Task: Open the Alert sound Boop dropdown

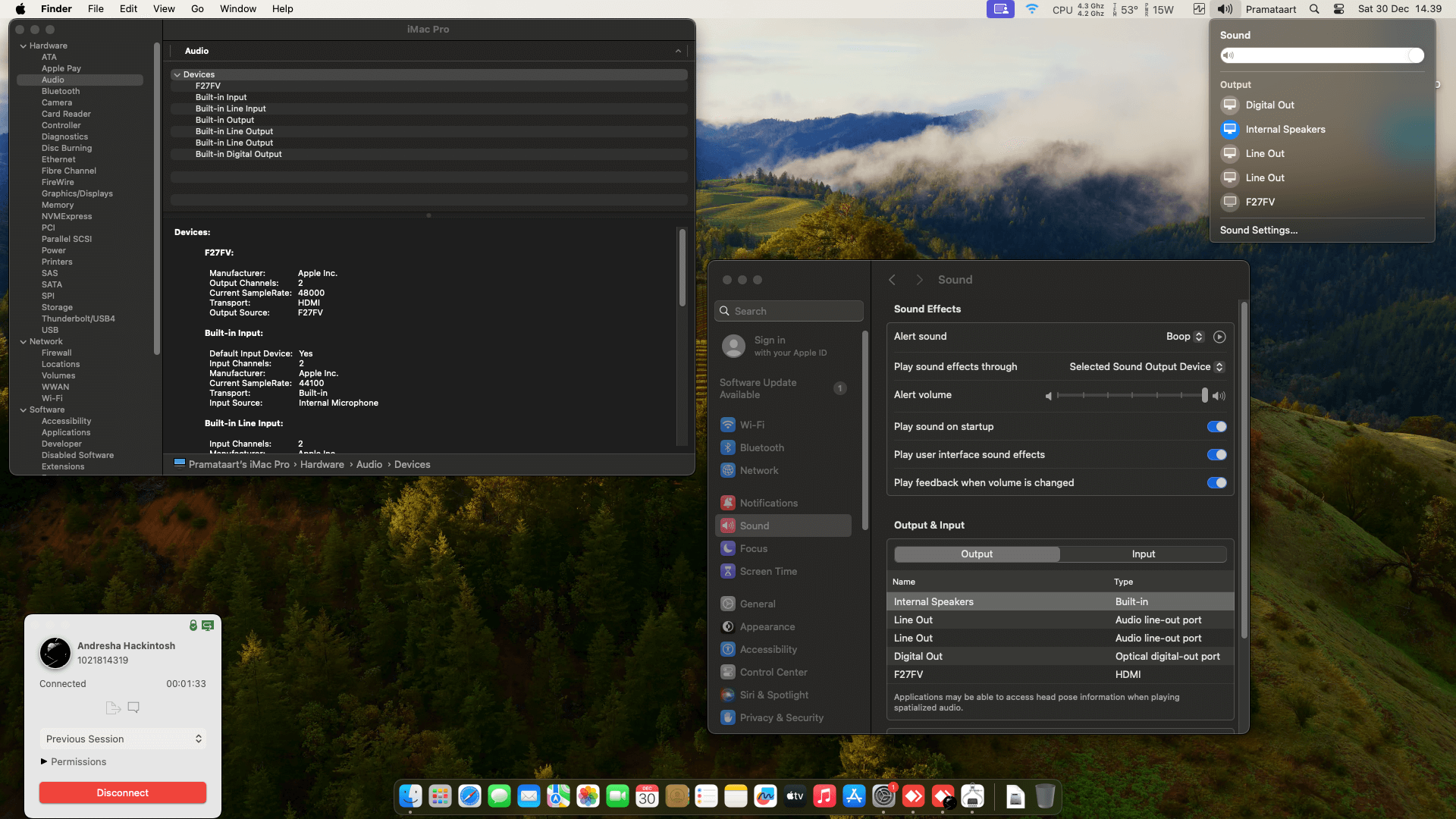Action: 1185,337
